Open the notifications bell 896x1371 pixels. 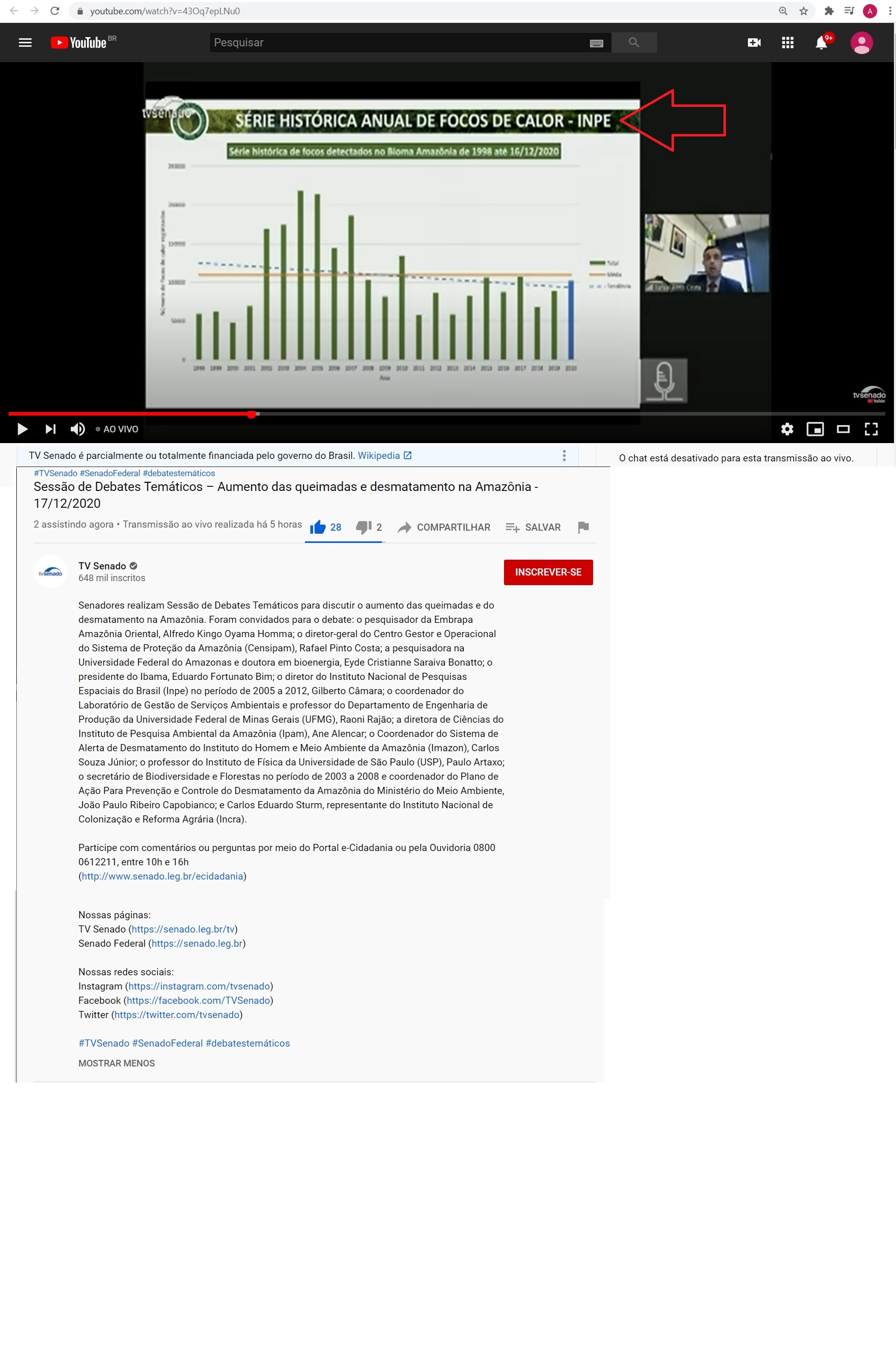click(x=821, y=43)
